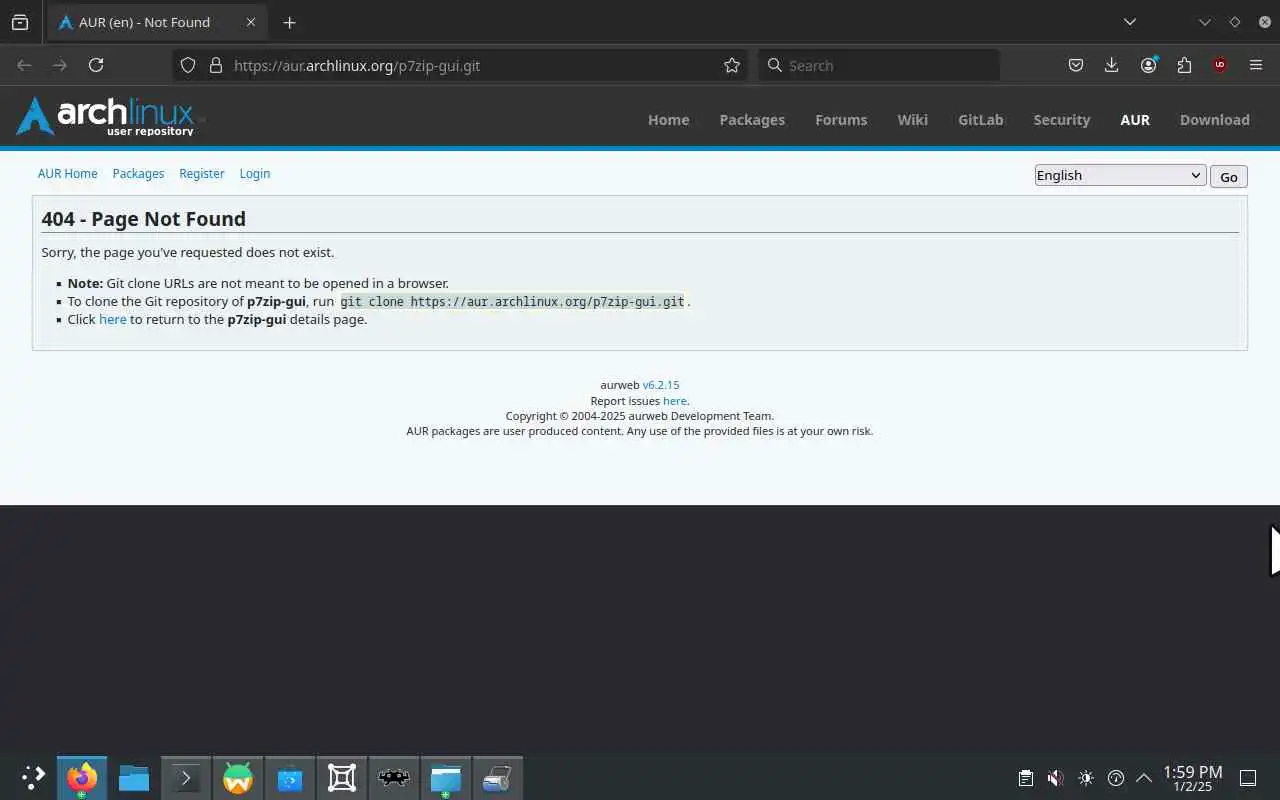The image size is (1280, 800).
Task: Bookmark this page with the star
Action: point(732,65)
